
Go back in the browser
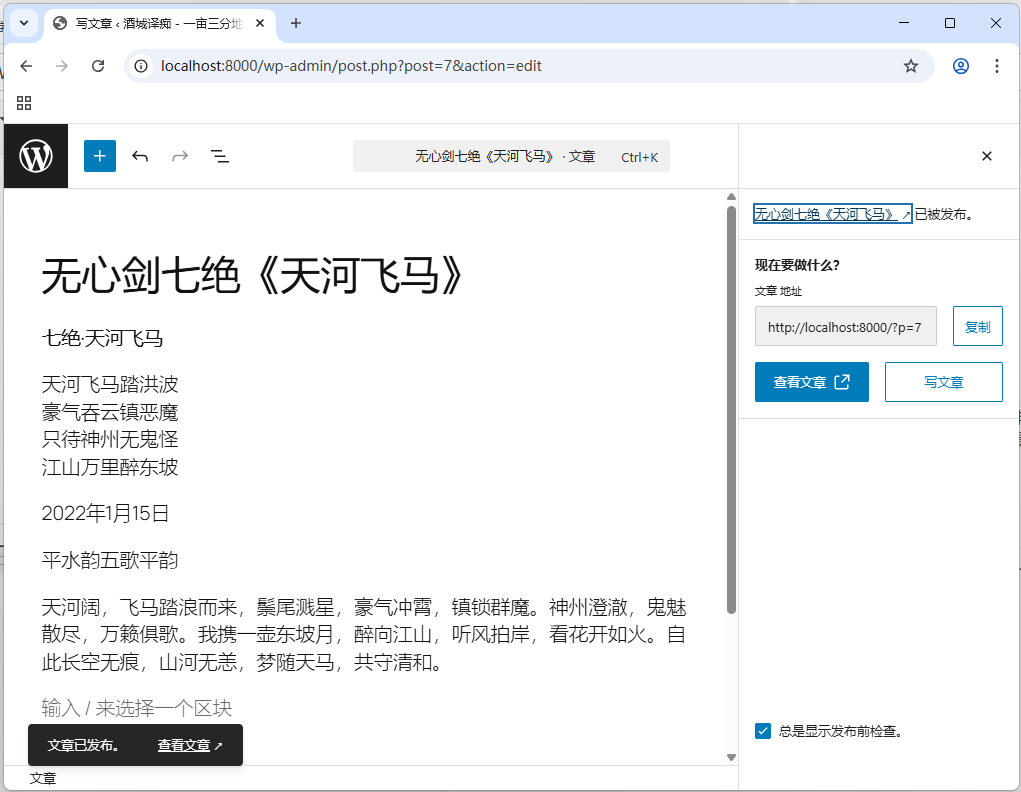[26, 66]
